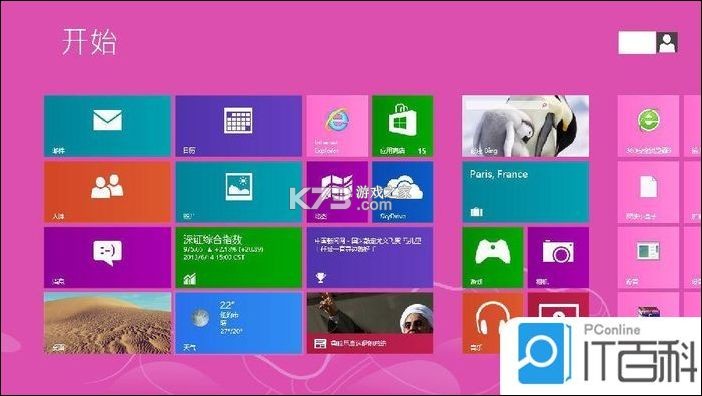Launch the 360 browser green e tile
Screen dimensions: 702x396
(x=648, y=126)
